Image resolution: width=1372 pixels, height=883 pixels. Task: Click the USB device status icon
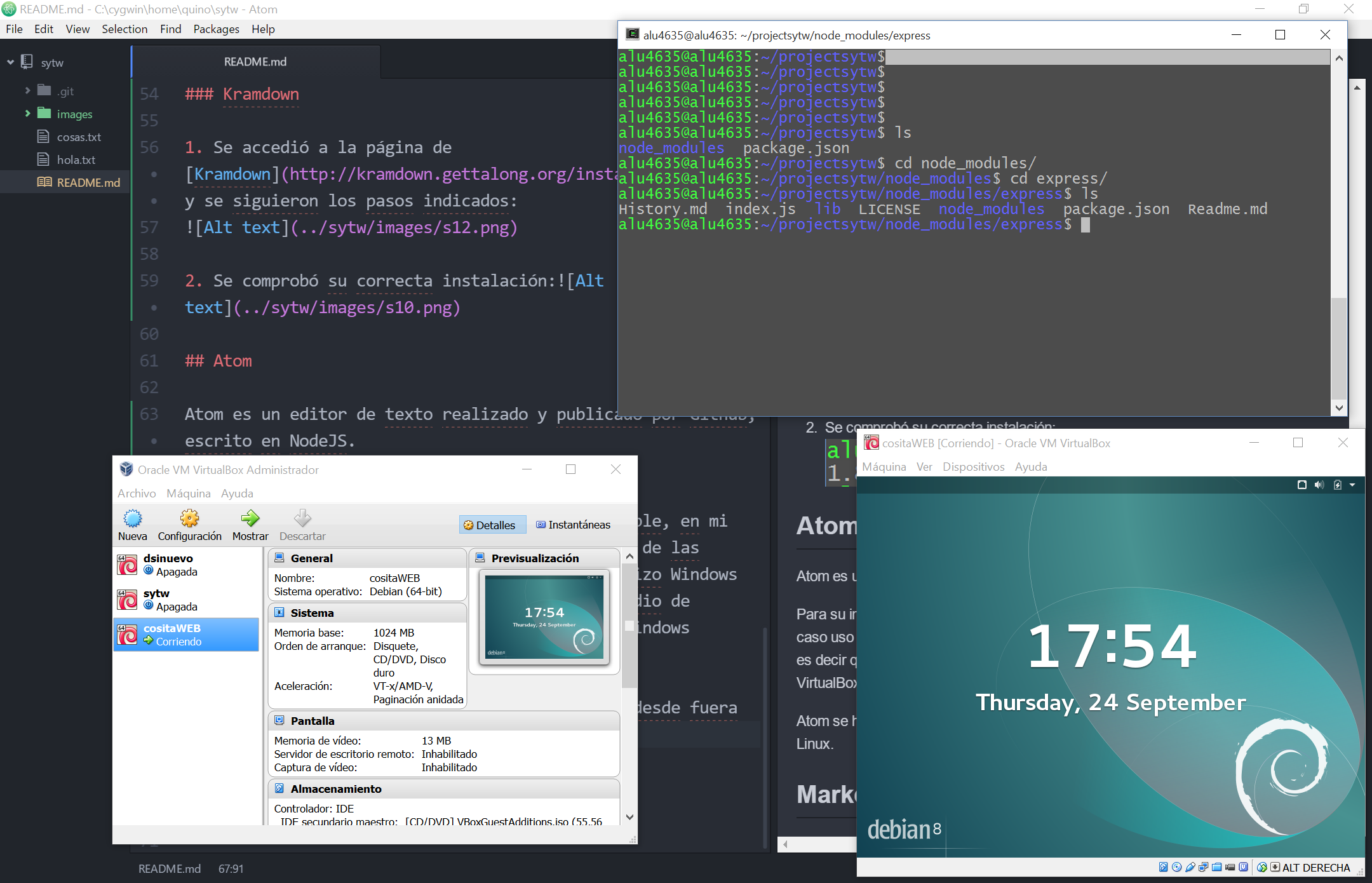pos(1190,867)
